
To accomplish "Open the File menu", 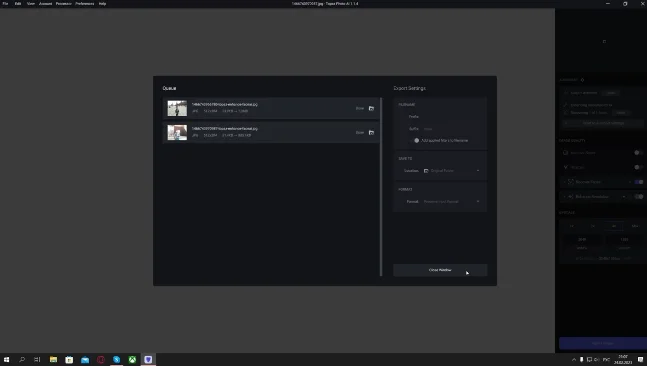I will [x=5, y=4].
